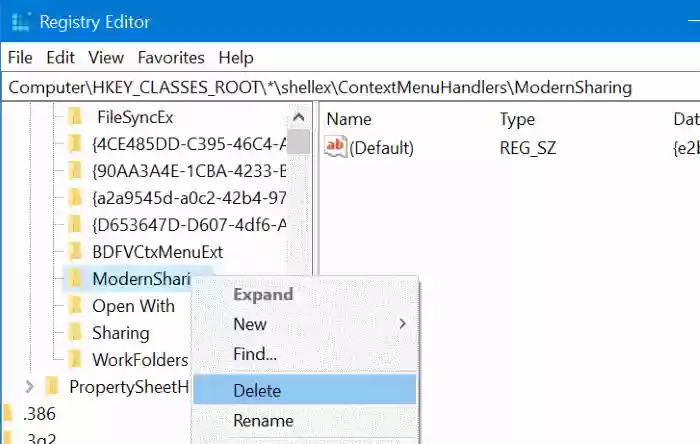Click the tree scrollbar up arrow
Viewport: 700px width, 444px height.
[x=299, y=117]
